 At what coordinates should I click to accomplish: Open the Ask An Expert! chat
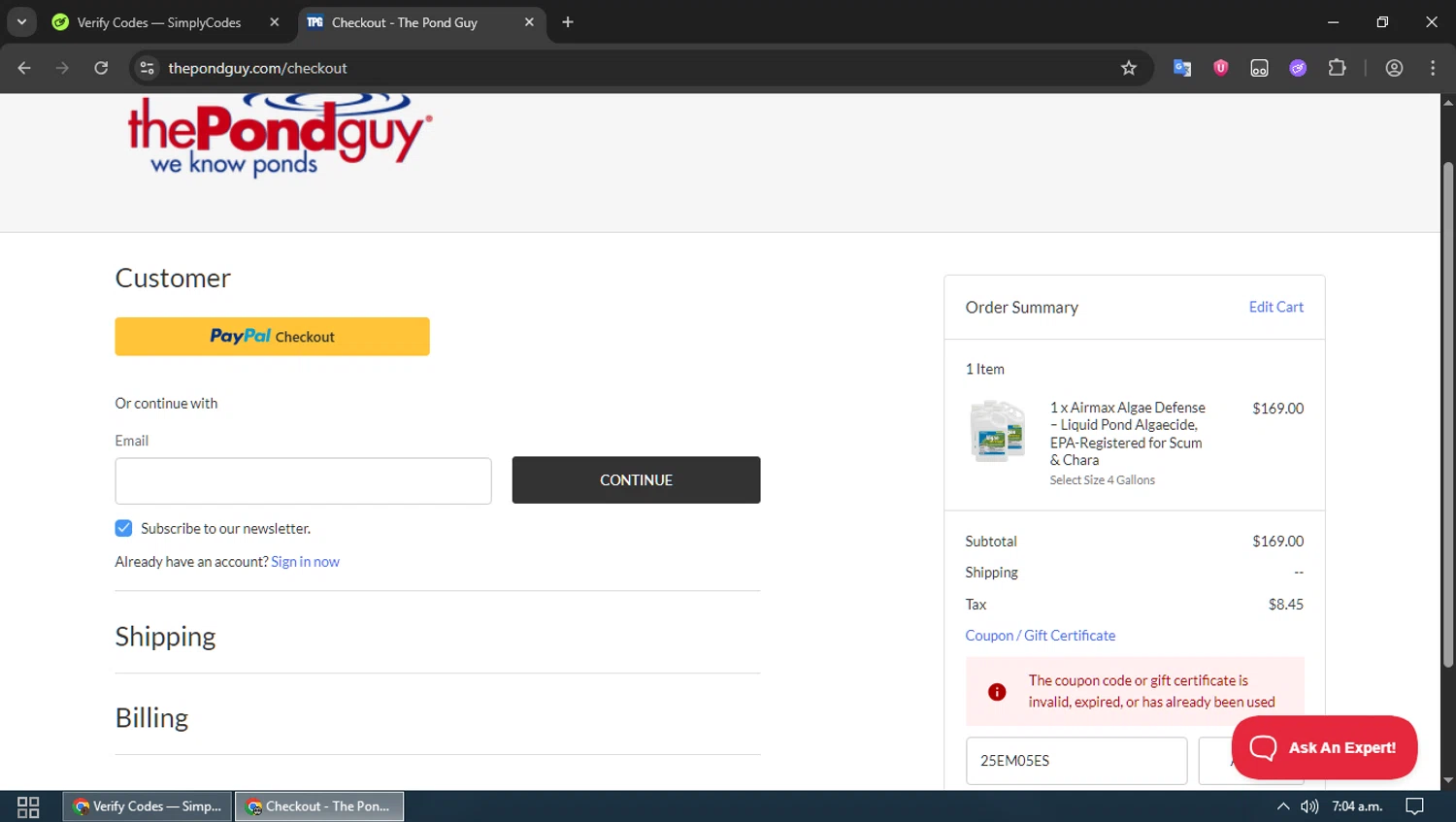pyautogui.click(x=1324, y=747)
